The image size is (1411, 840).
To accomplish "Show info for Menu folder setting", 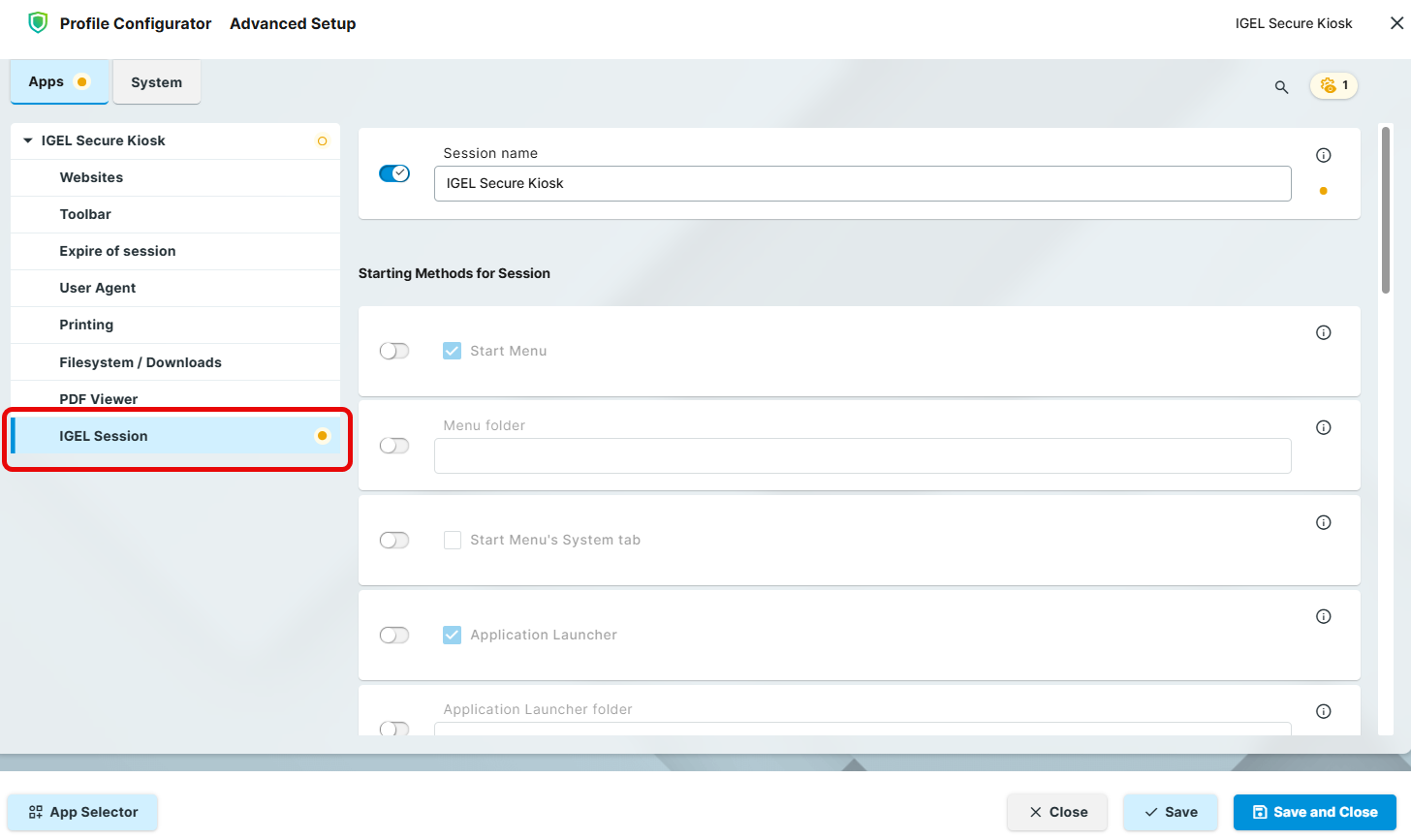I will [1323, 427].
